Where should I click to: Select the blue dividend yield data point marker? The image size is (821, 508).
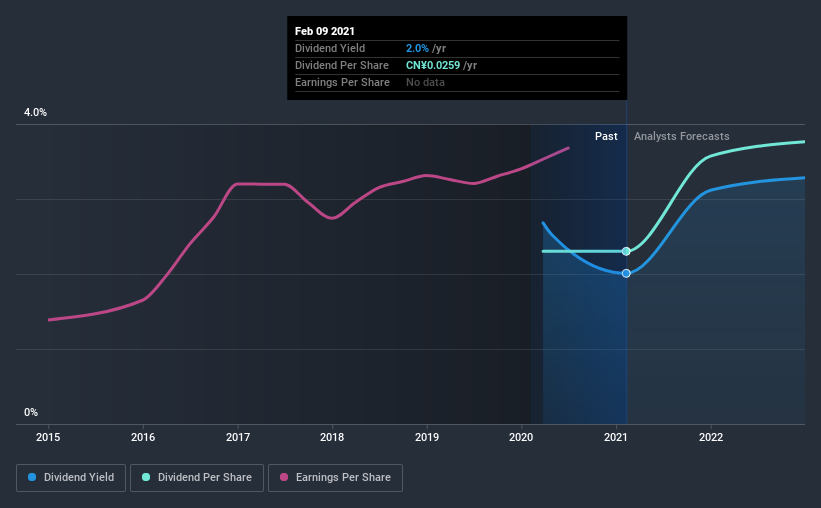point(626,273)
